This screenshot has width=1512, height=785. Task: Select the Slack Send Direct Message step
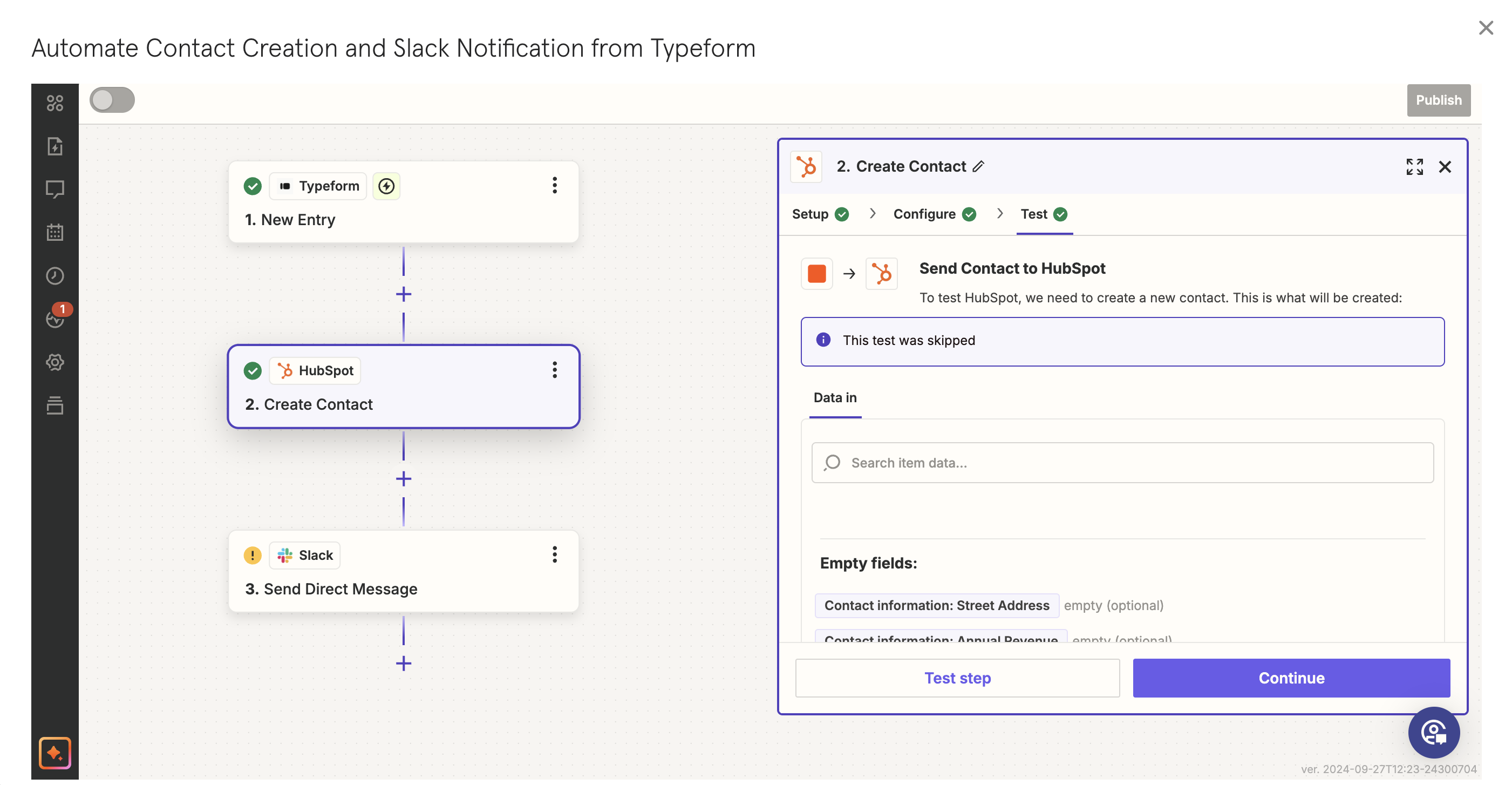403,571
